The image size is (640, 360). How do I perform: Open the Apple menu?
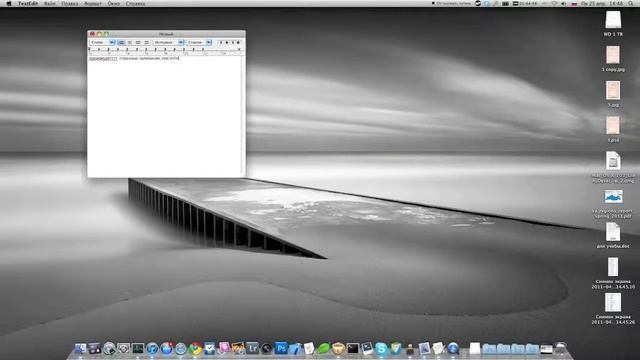[9, 3]
